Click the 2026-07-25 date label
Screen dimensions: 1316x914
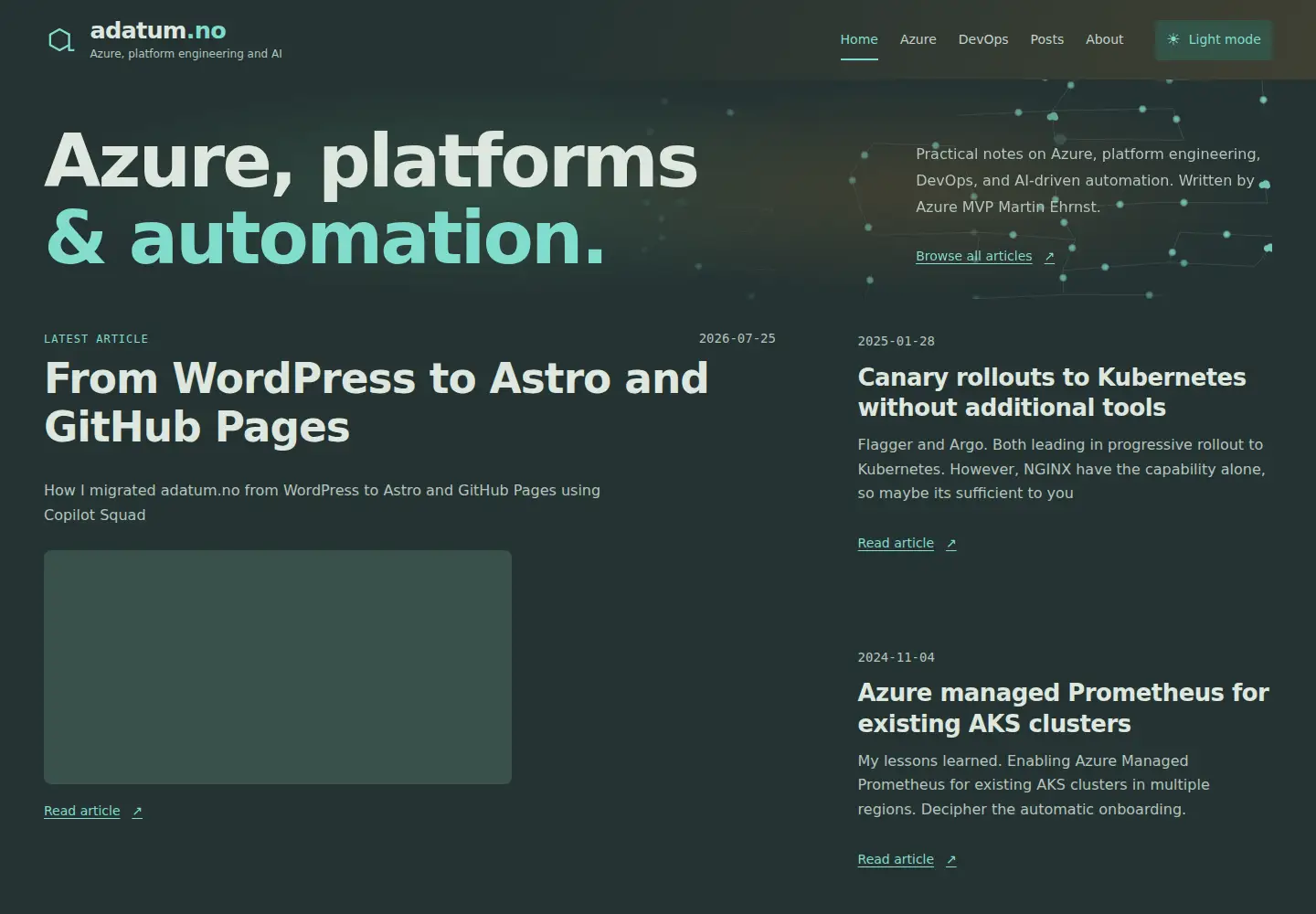(x=738, y=338)
